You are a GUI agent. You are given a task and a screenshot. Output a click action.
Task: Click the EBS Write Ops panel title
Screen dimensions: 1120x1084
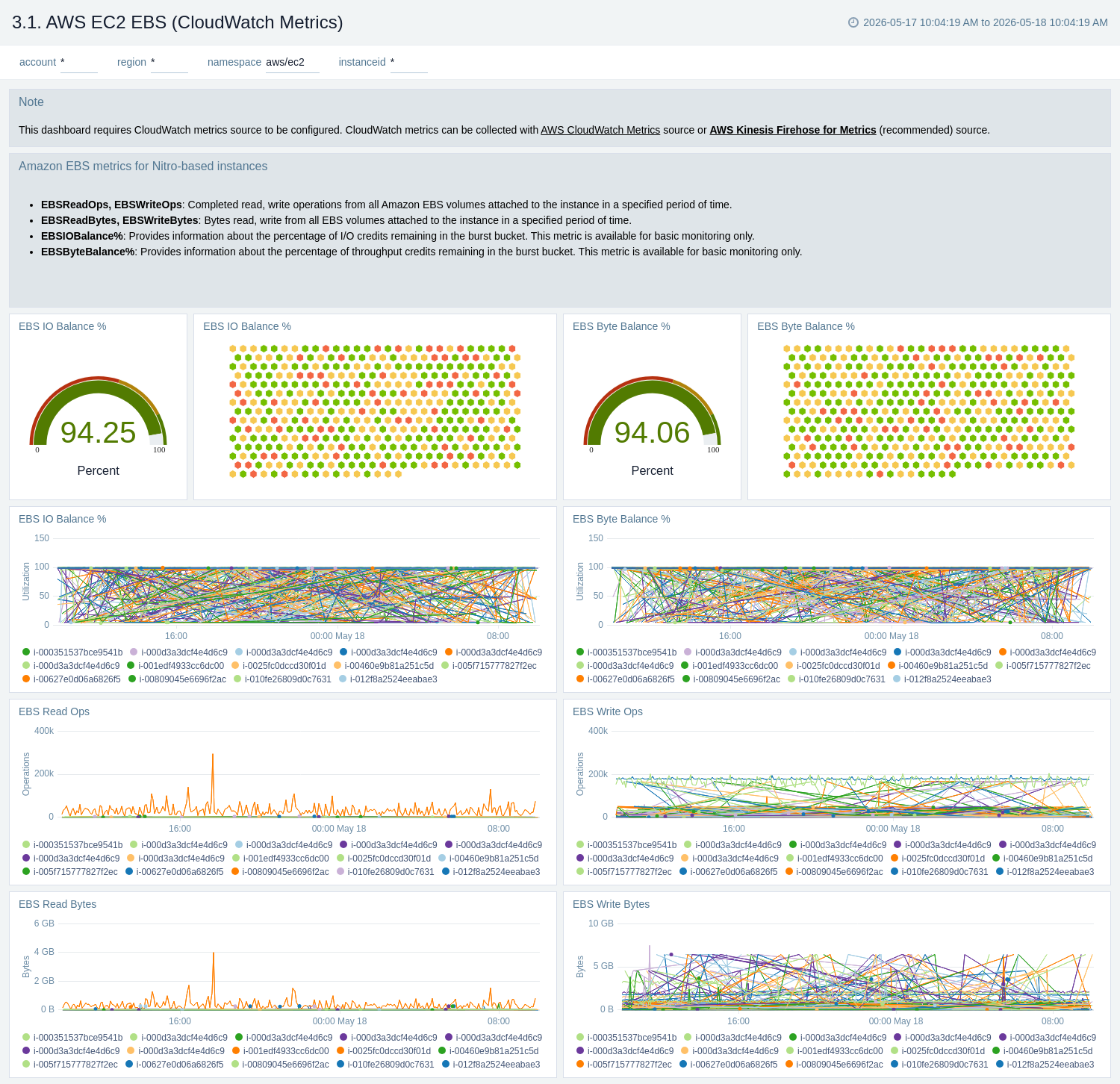608,711
